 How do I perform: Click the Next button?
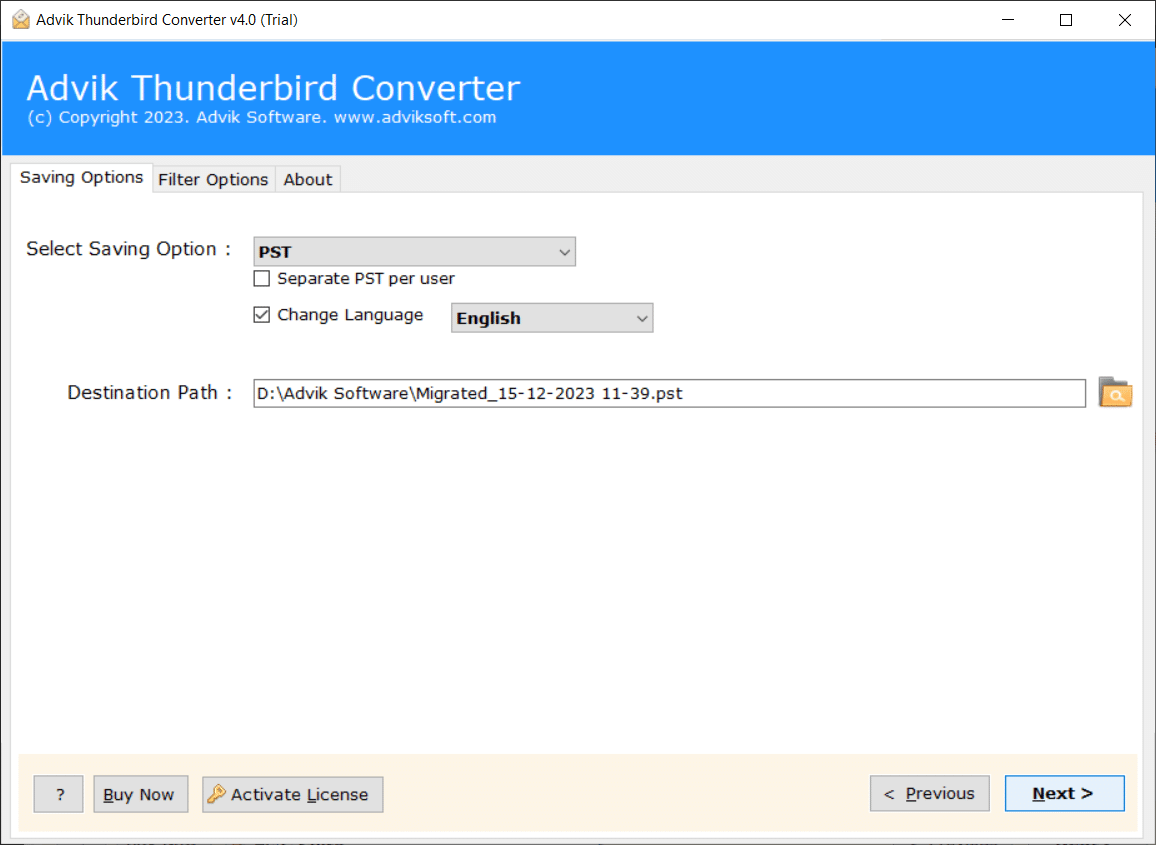click(x=1064, y=793)
